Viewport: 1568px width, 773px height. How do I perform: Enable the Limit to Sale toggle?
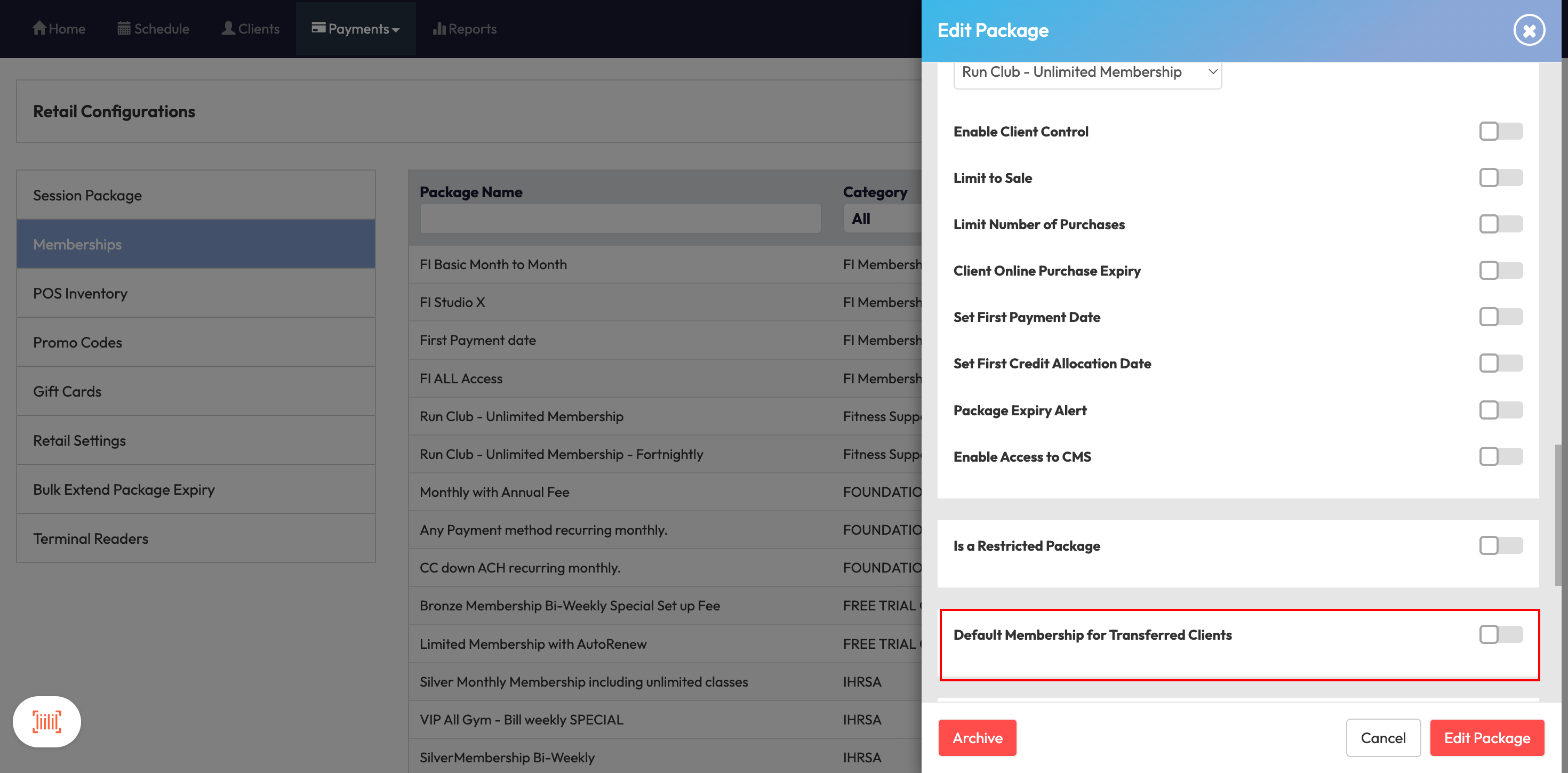click(x=1500, y=178)
